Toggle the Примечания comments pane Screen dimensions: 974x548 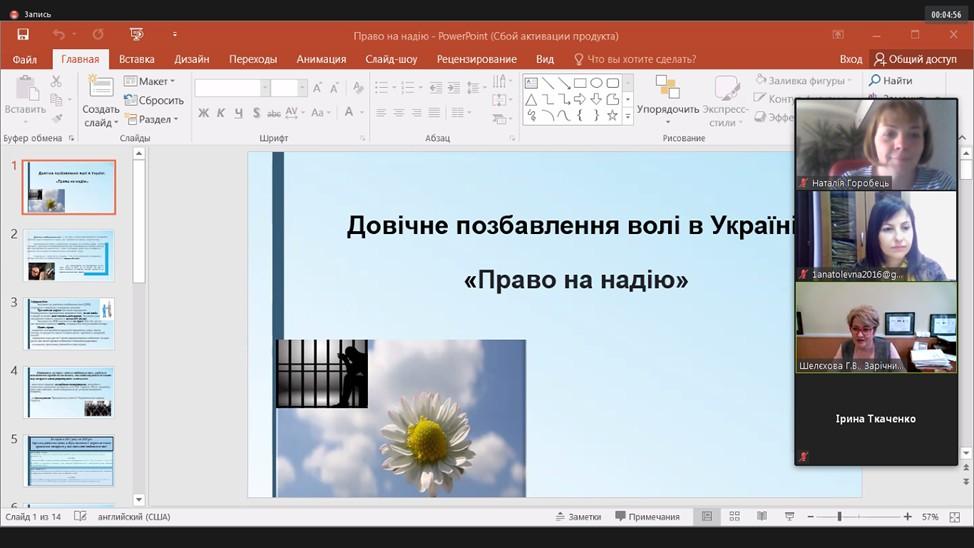coord(647,517)
